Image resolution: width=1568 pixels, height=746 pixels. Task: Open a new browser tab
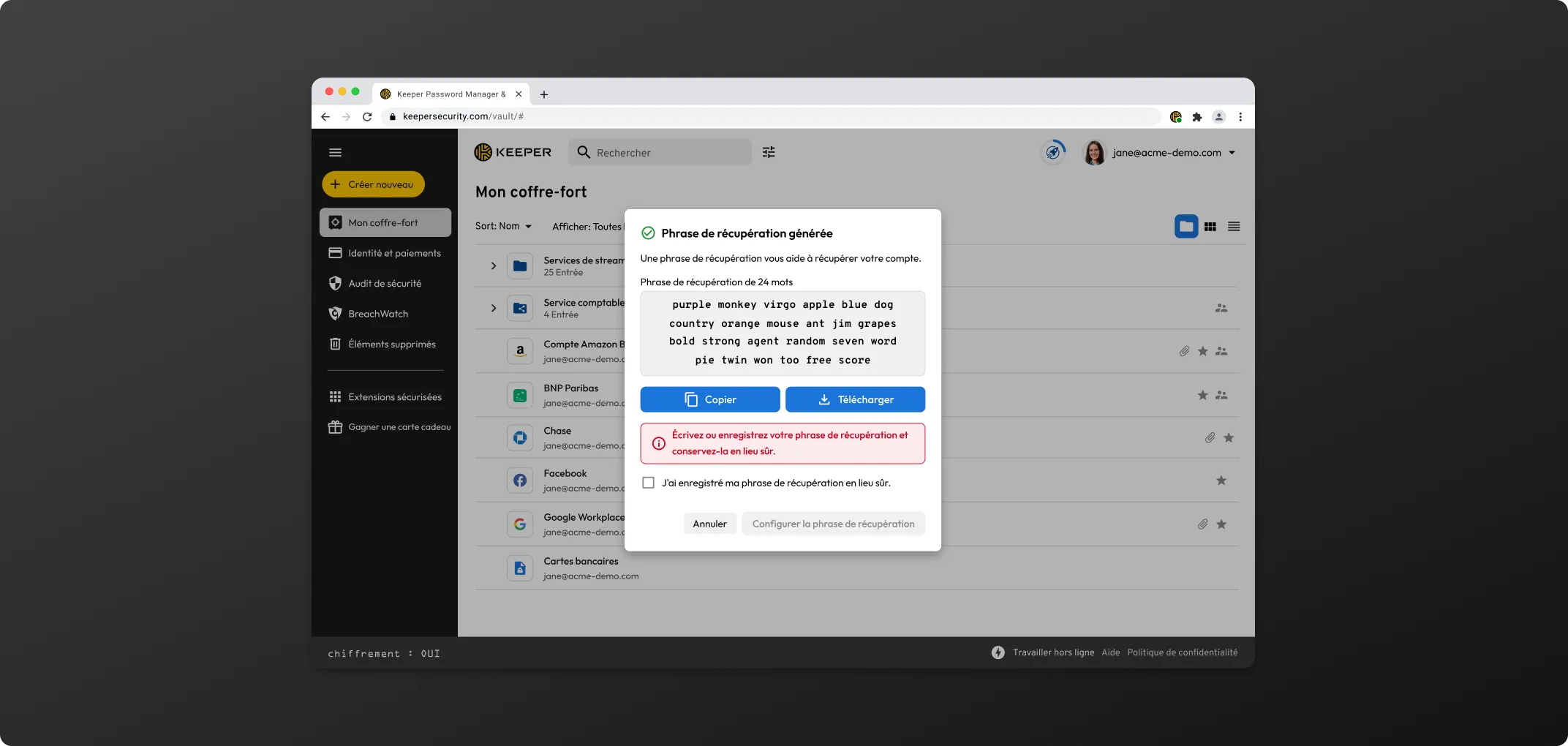[x=543, y=94]
